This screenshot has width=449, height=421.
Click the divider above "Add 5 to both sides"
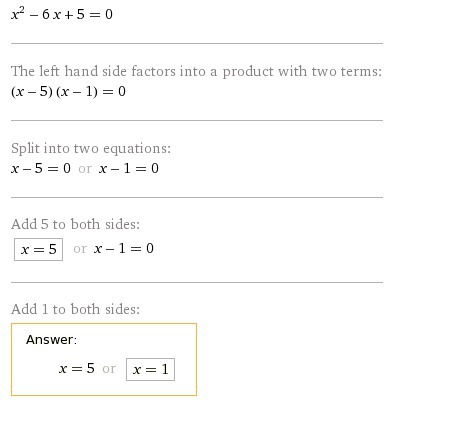click(x=197, y=197)
